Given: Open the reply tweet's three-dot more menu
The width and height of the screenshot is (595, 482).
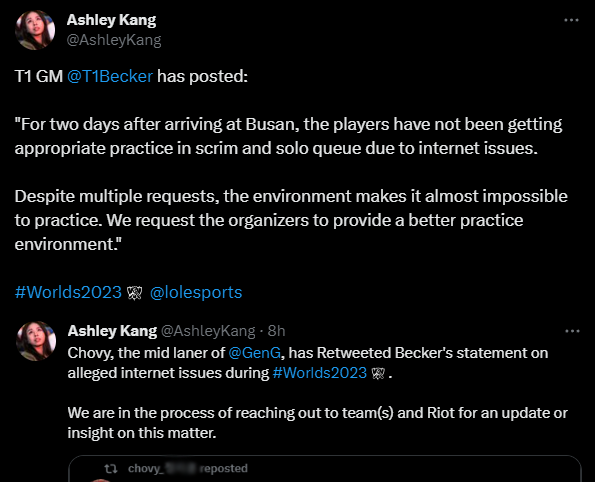Looking at the screenshot, I should pyautogui.click(x=572, y=331).
